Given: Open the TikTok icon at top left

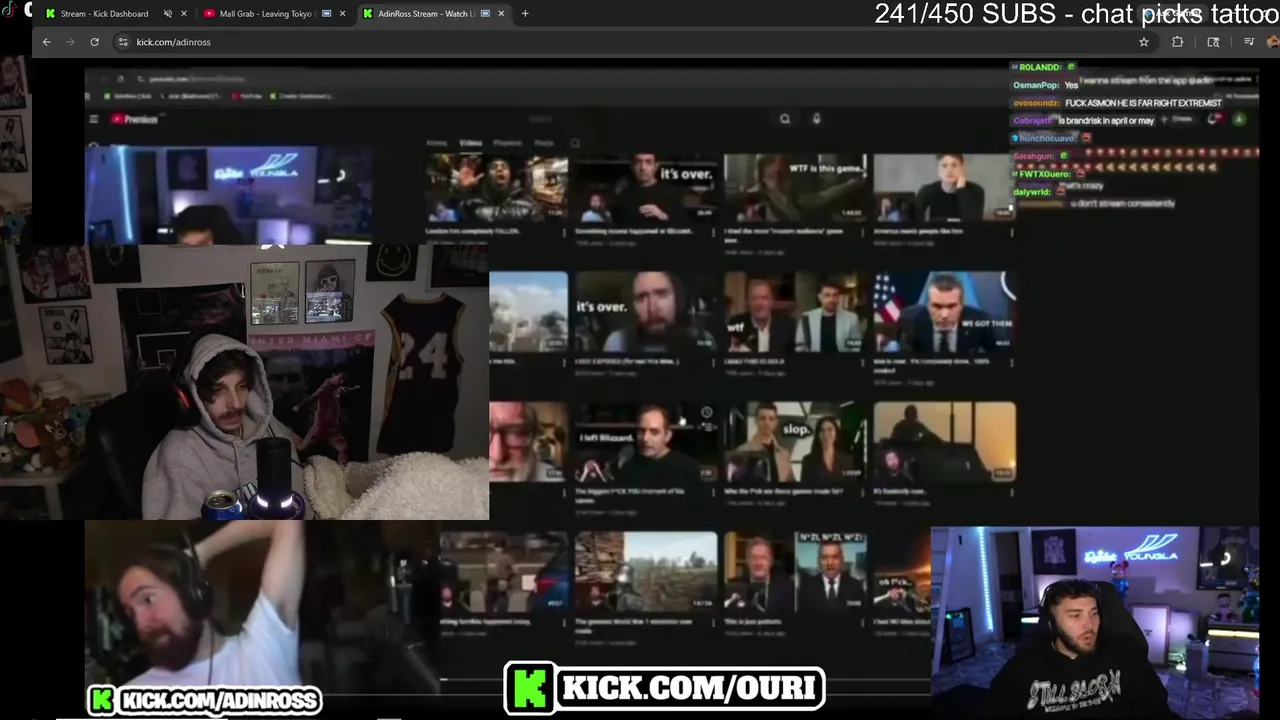Looking at the screenshot, I should 9,11.
